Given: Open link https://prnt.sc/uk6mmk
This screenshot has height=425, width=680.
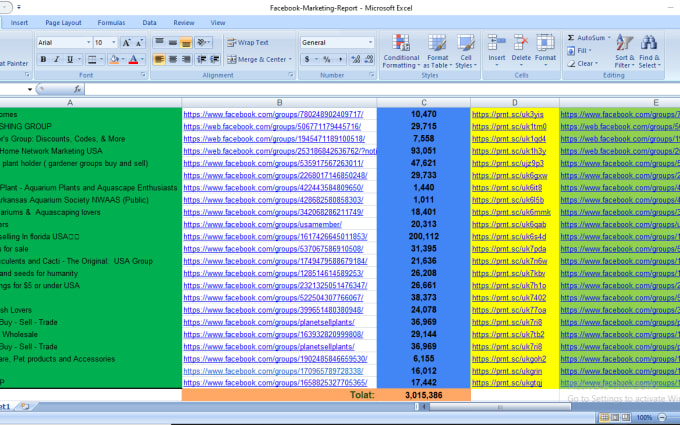Looking at the screenshot, I should point(511,212).
